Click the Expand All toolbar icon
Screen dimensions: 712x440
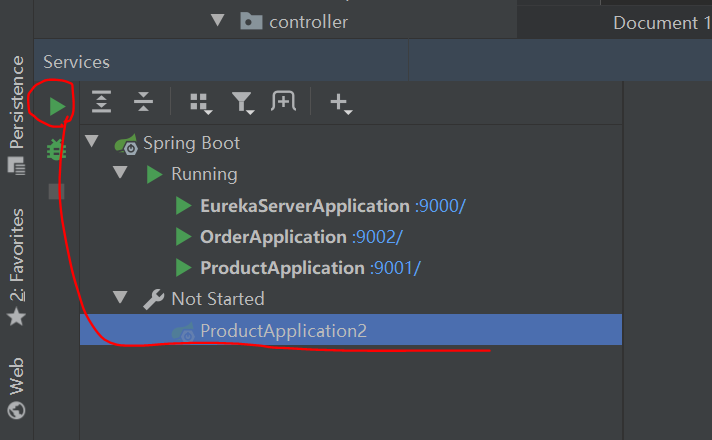coord(101,102)
